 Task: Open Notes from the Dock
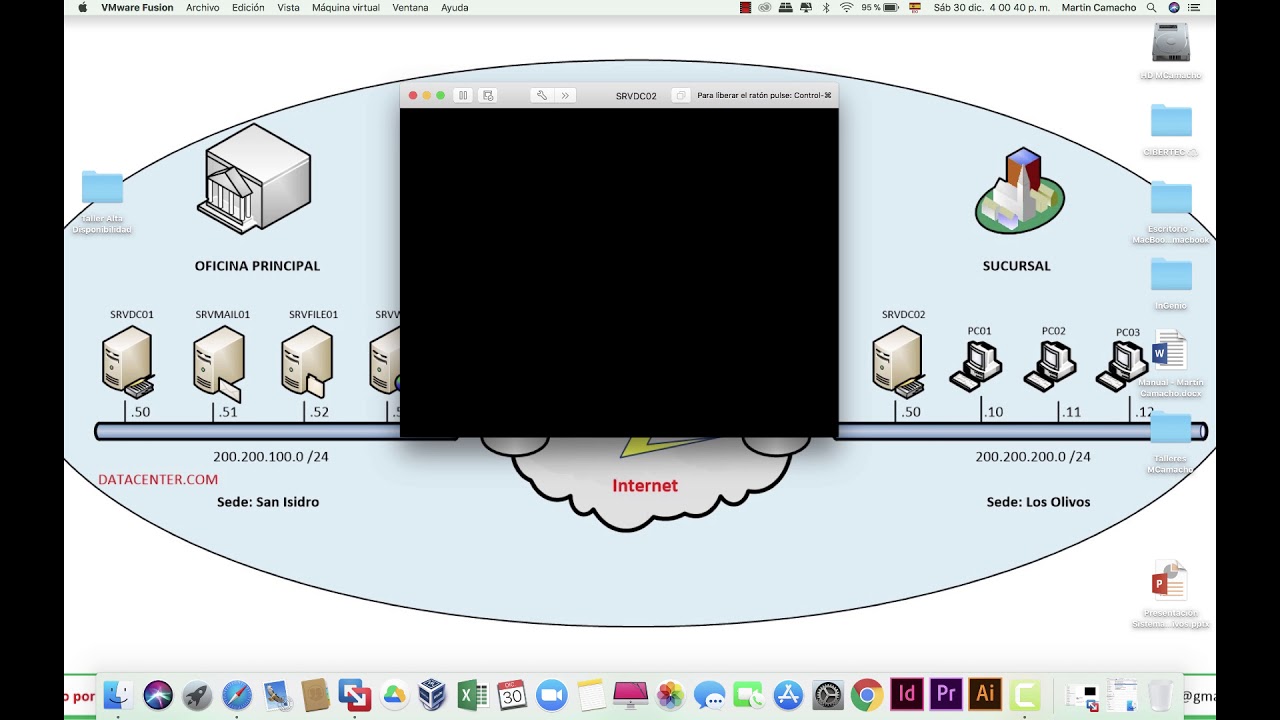point(591,694)
